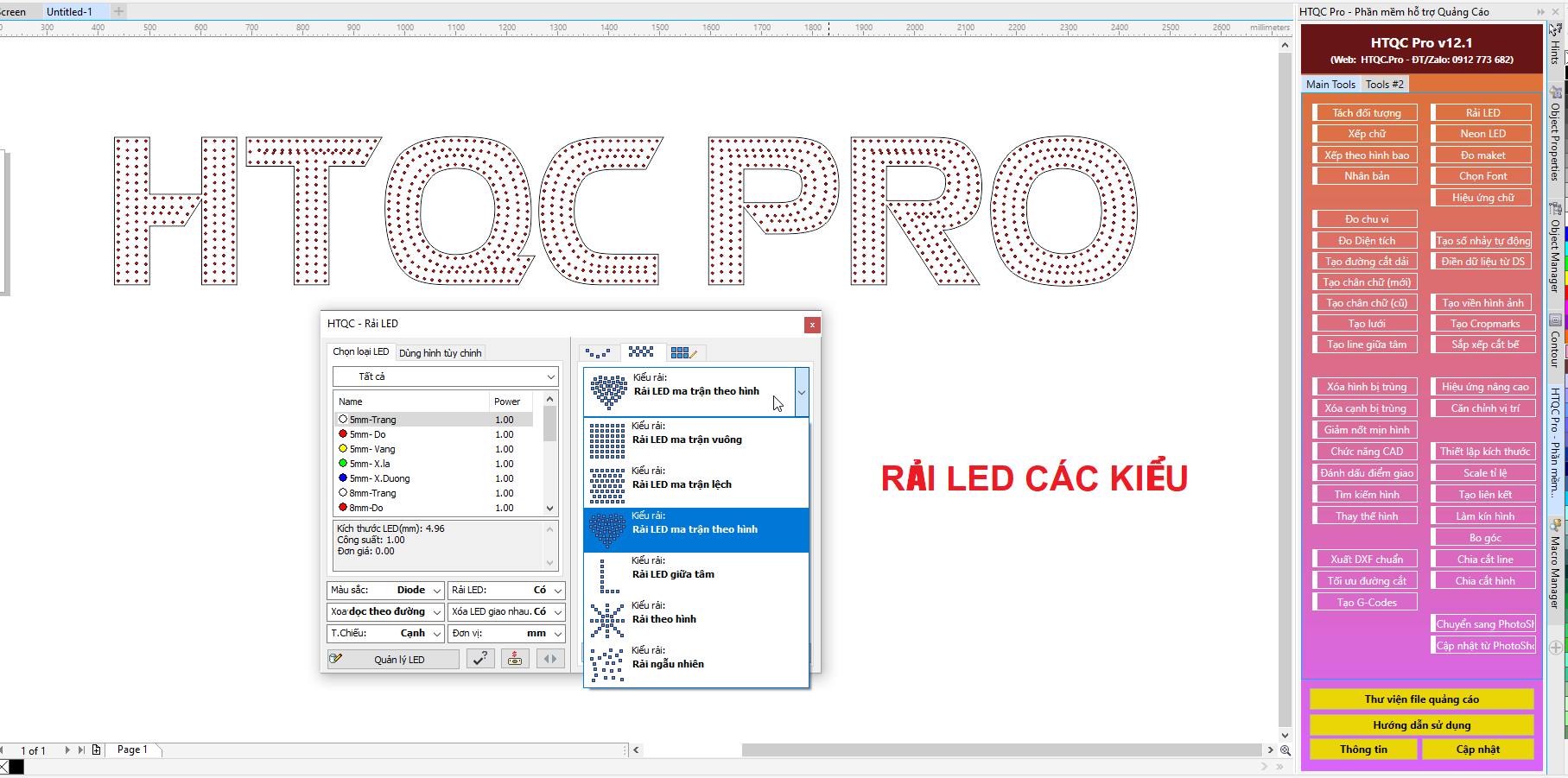Click the grid-with-pencil pattern tab icon
The height and width of the screenshot is (778, 1568).
point(685,352)
